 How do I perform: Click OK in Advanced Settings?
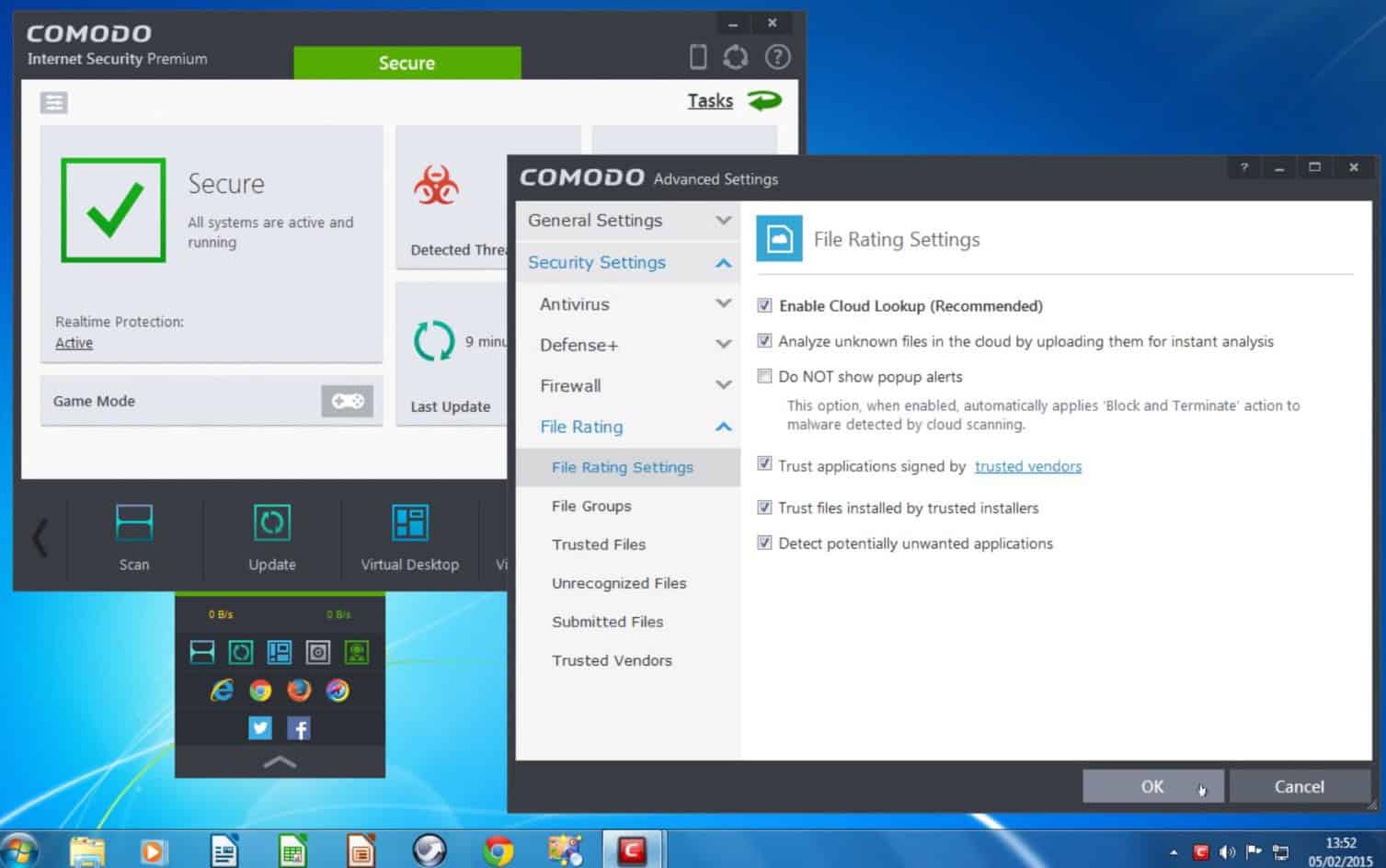[1152, 786]
